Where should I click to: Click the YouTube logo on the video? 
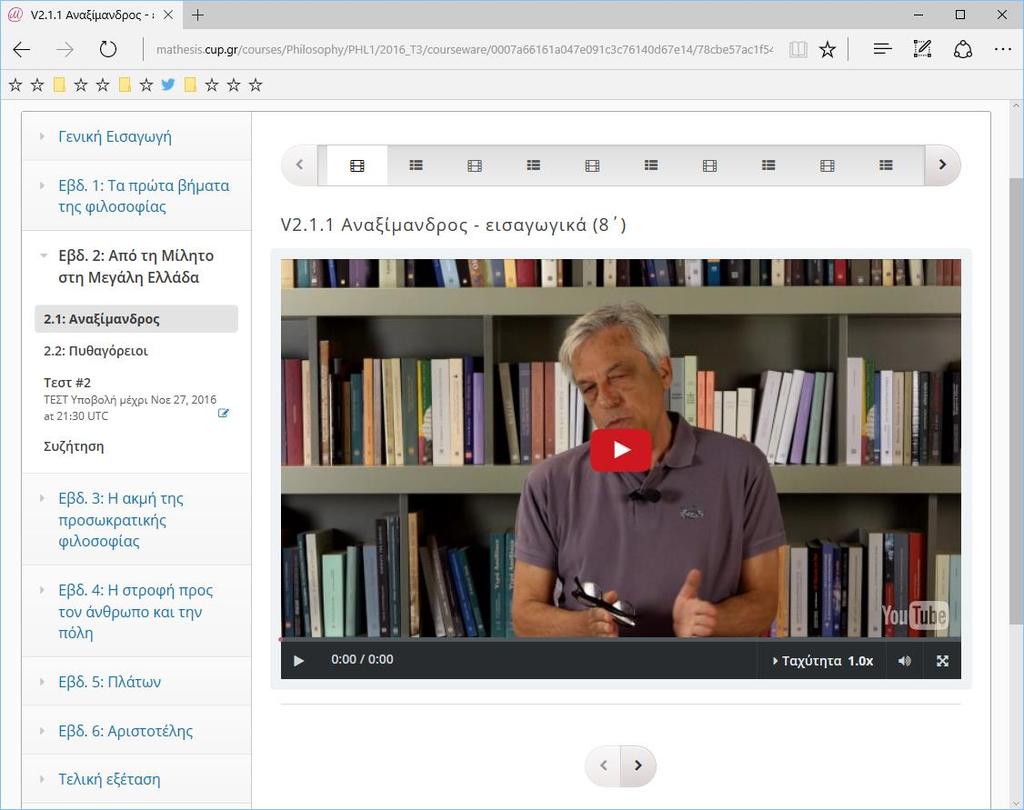tap(914, 615)
